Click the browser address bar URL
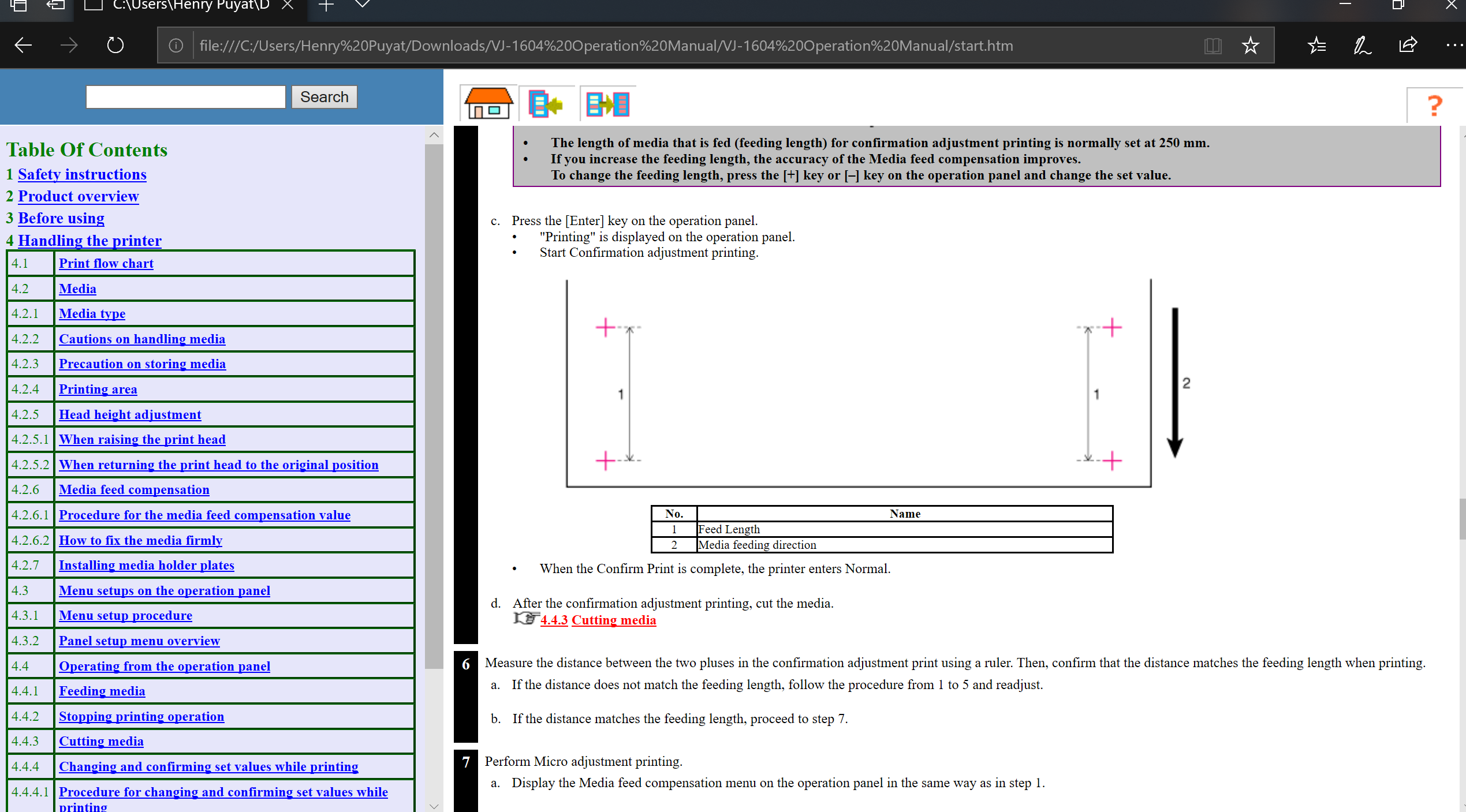 coord(606,46)
